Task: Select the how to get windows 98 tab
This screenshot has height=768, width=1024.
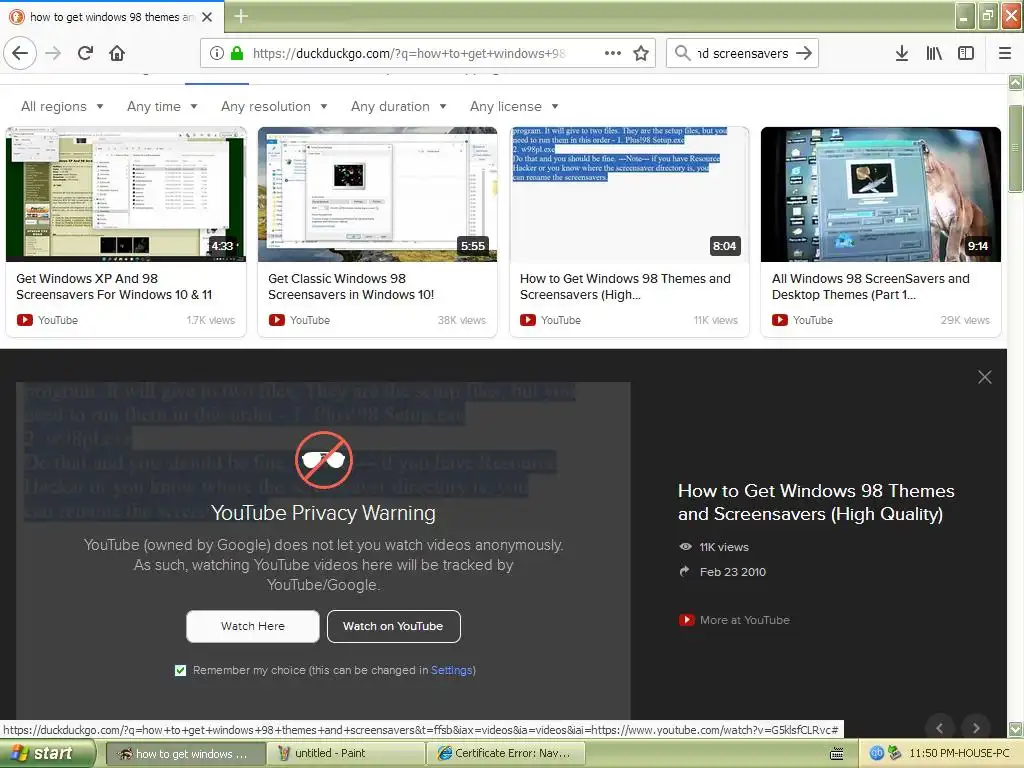Action: click(x=112, y=17)
